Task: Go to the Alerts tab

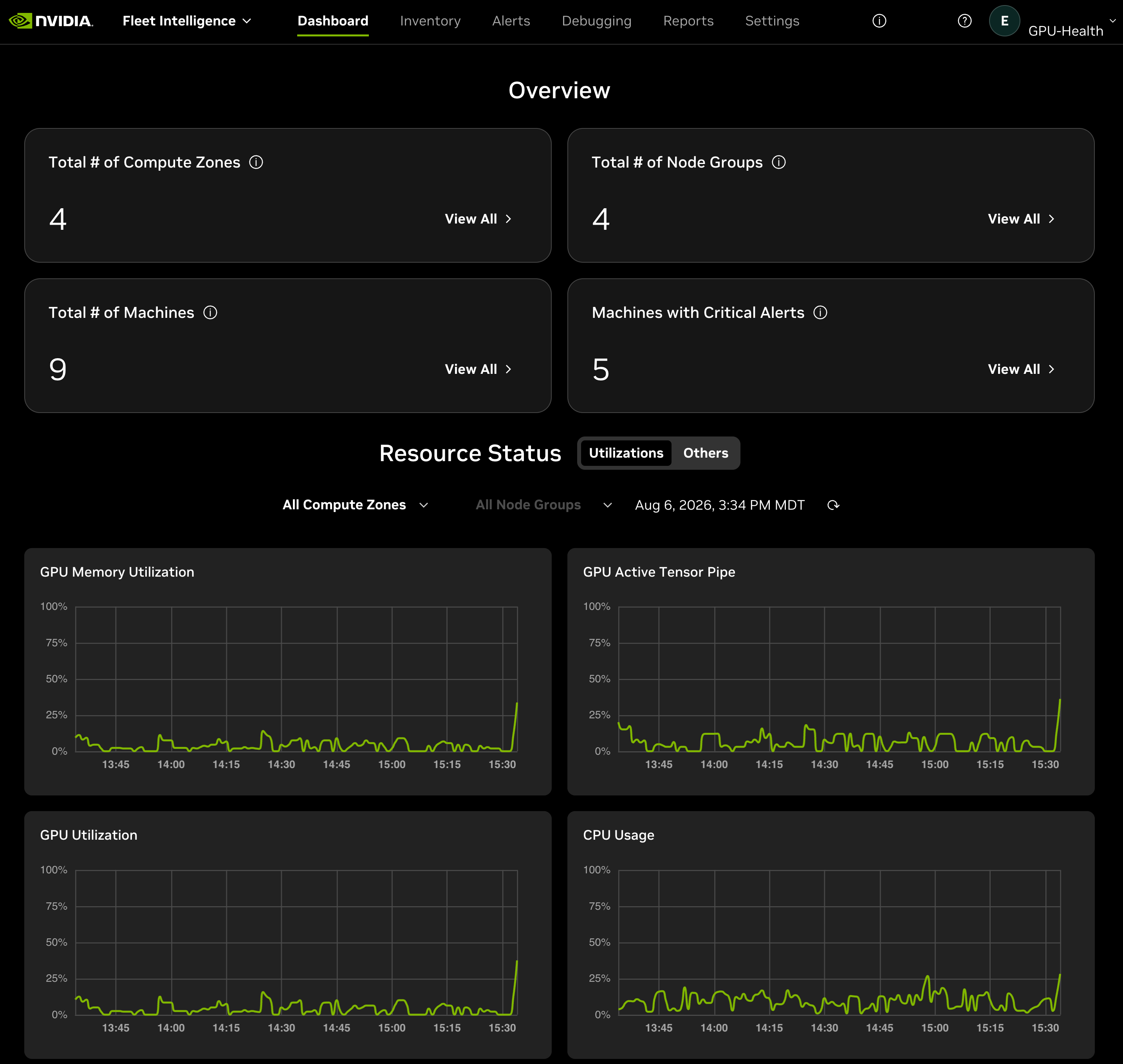Action: click(511, 21)
